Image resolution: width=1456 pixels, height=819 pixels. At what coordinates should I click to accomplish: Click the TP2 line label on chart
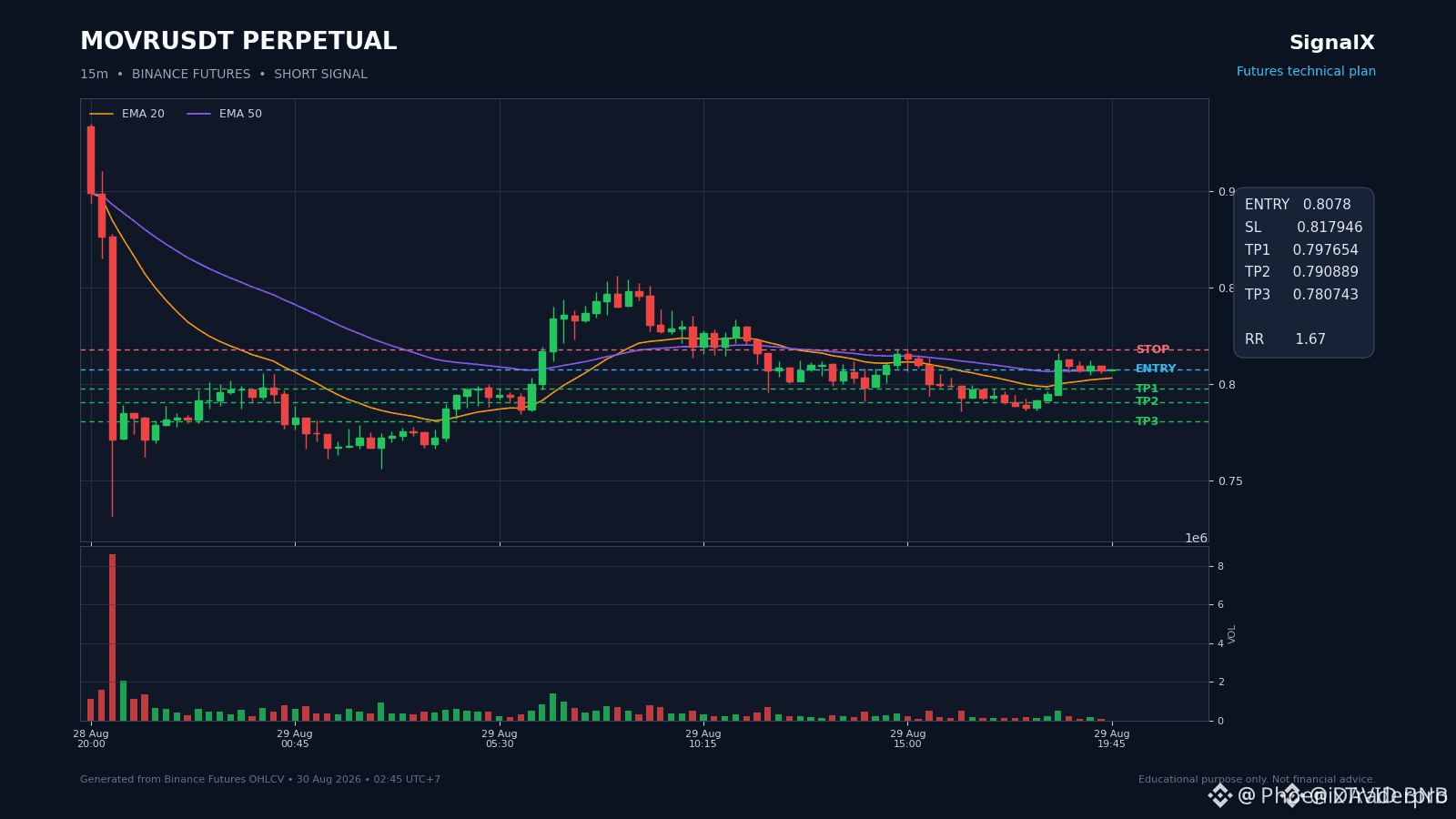pos(1147,401)
